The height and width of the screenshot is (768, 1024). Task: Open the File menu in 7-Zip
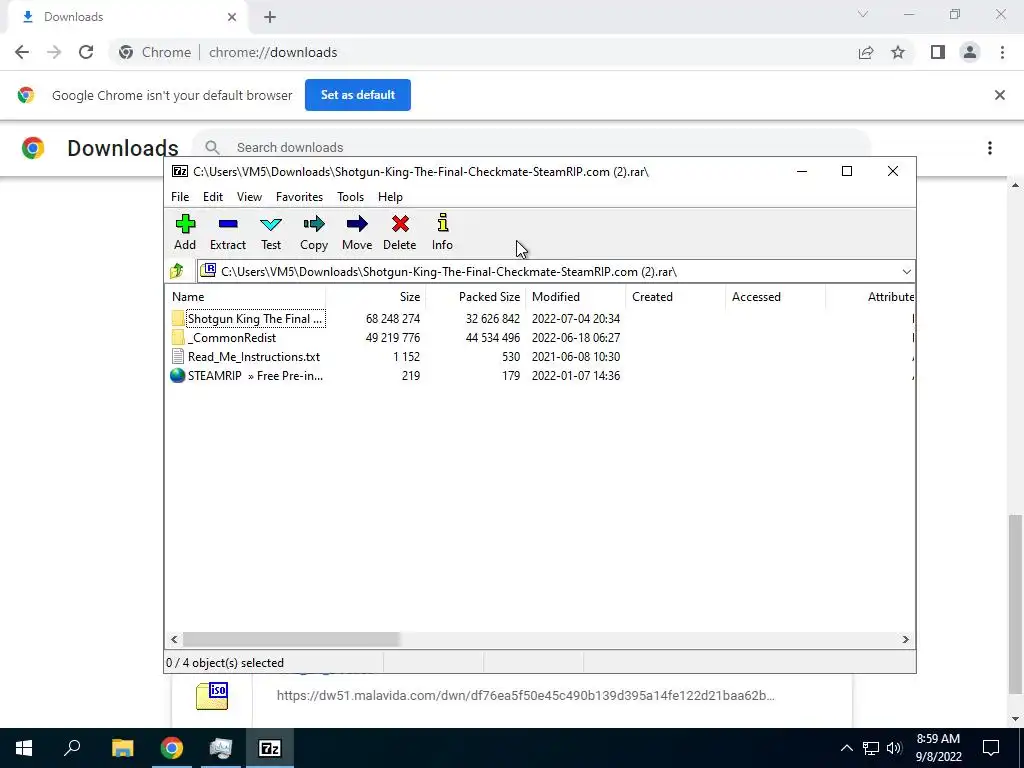(180, 197)
